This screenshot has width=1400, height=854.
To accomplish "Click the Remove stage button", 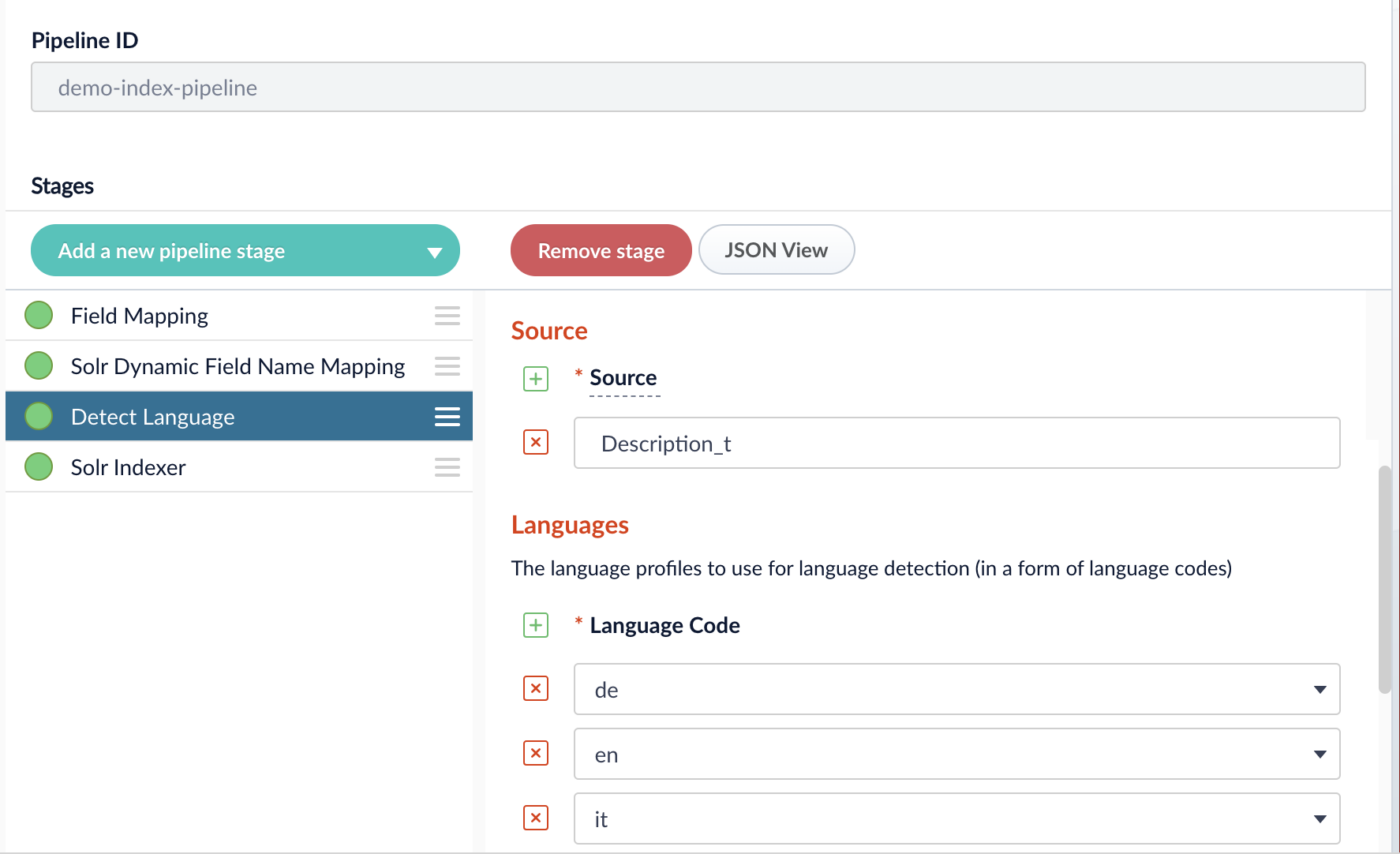I will click(x=601, y=251).
